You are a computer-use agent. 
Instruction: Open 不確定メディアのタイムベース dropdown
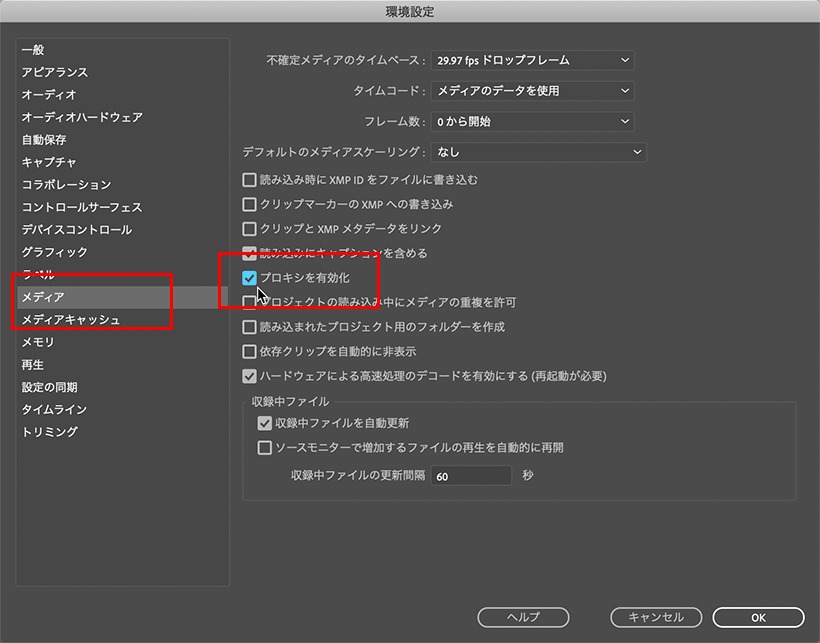click(x=532, y=60)
